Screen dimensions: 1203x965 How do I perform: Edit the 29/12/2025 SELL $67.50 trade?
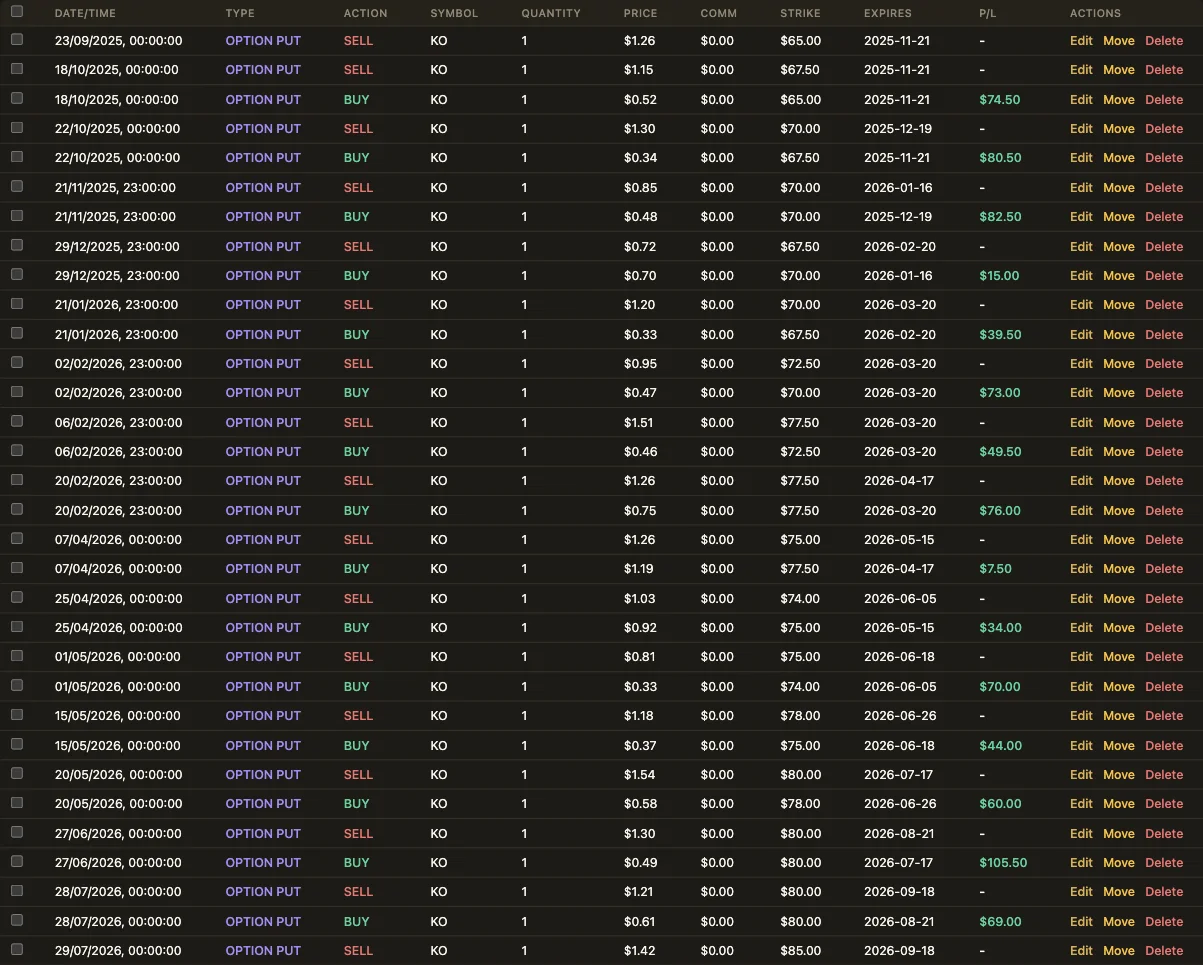[1081, 246]
